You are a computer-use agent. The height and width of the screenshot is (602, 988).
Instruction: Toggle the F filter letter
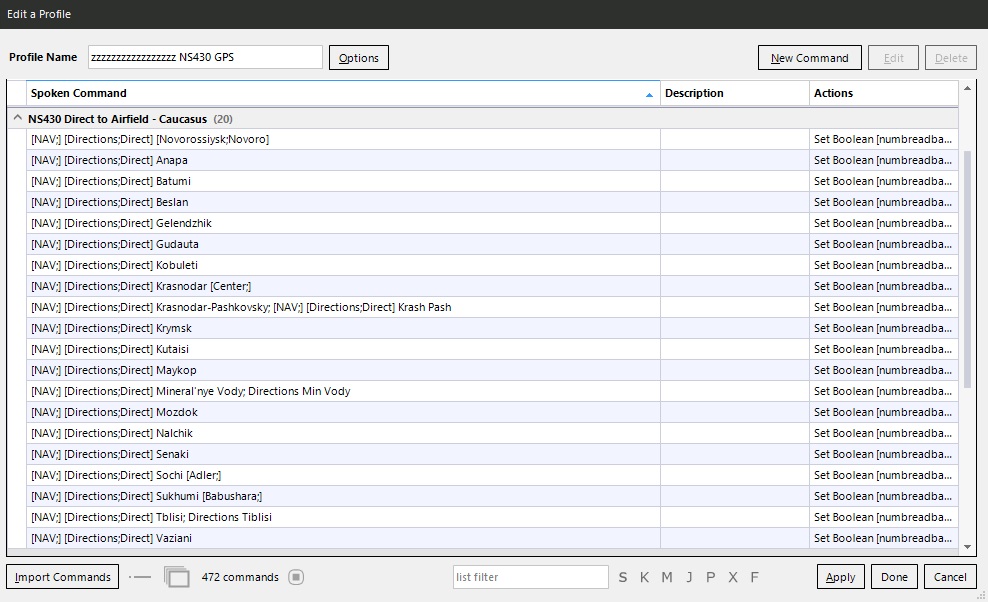[754, 577]
